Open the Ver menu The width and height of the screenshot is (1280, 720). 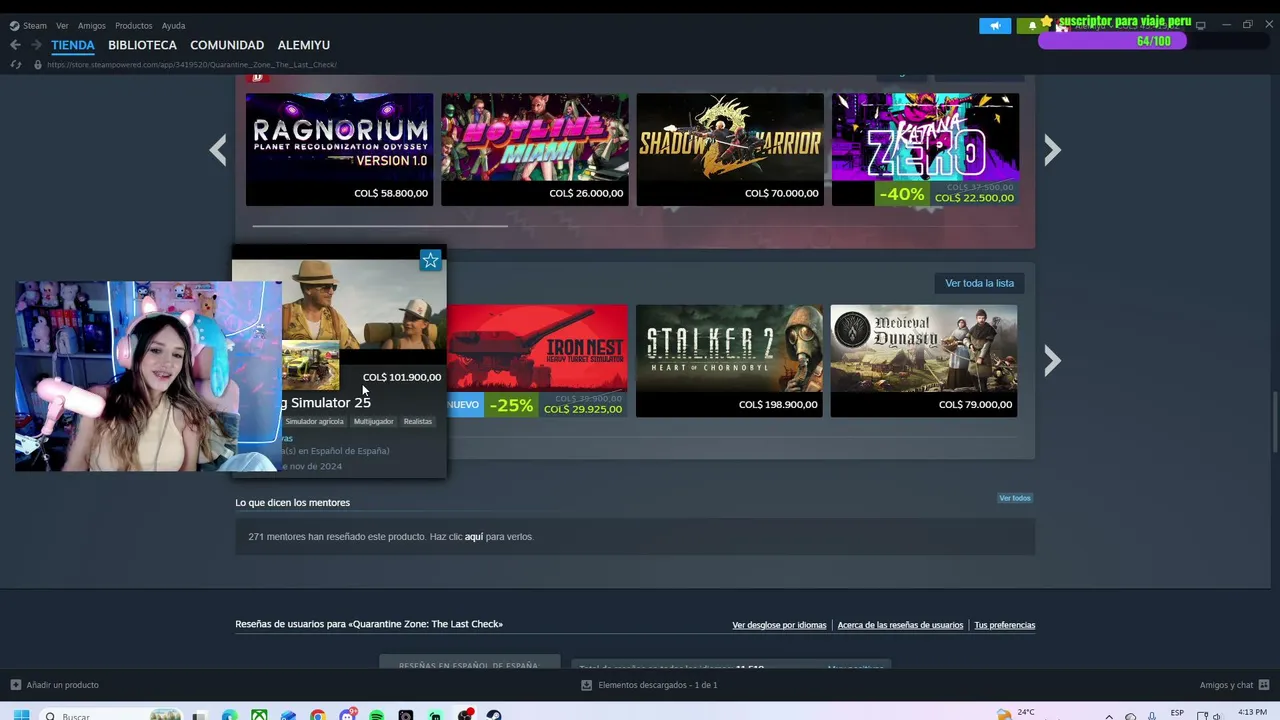pyautogui.click(x=62, y=26)
